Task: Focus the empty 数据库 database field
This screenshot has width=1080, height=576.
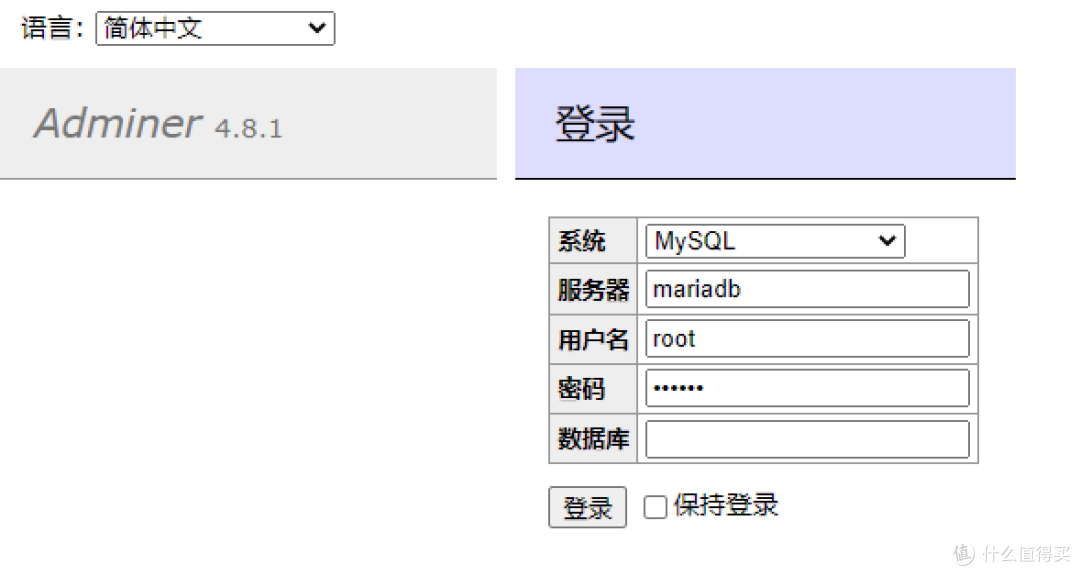Action: coord(807,438)
